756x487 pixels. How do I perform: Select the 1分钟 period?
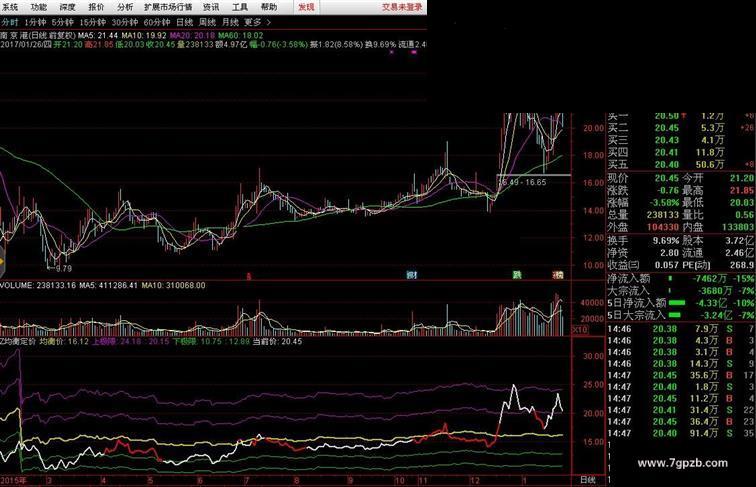[35, 22]
